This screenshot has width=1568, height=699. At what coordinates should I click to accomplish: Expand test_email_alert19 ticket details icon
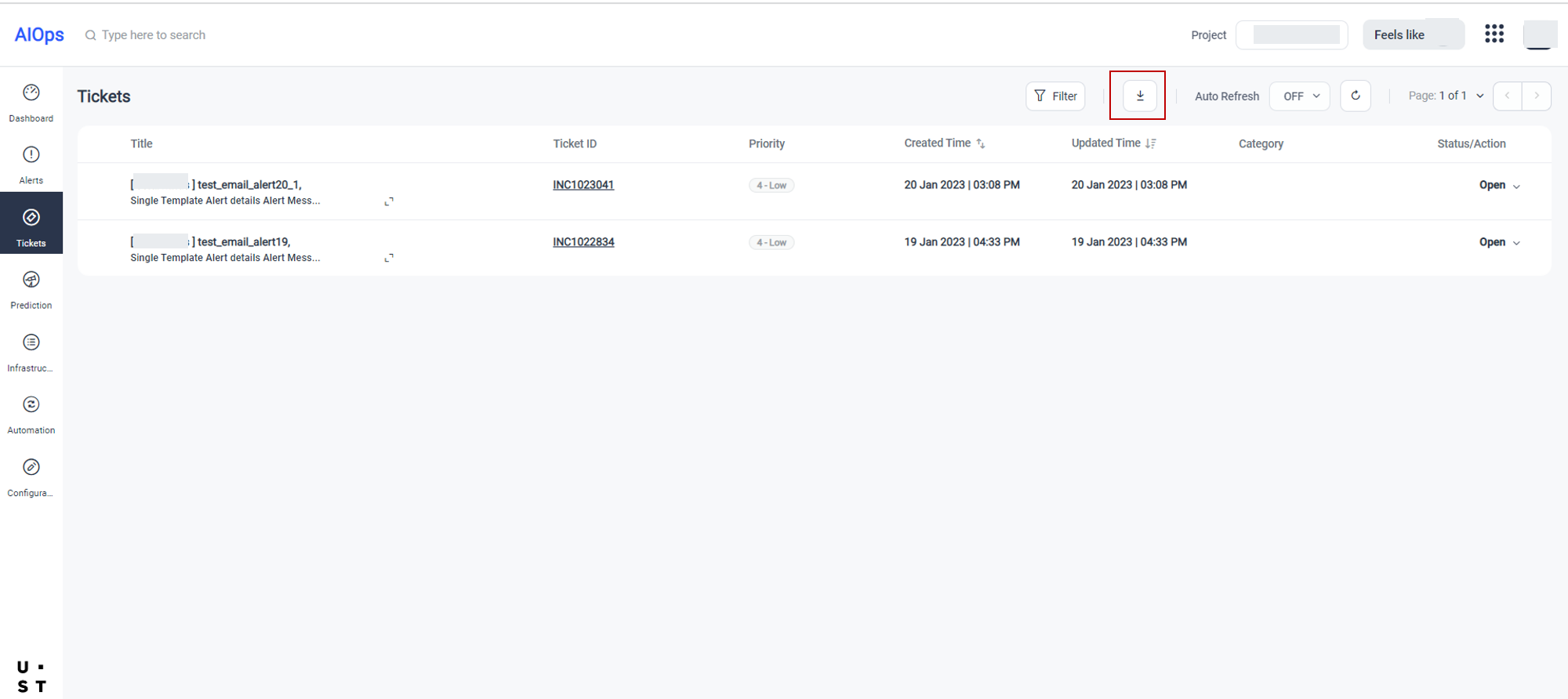tap(389, 258)
